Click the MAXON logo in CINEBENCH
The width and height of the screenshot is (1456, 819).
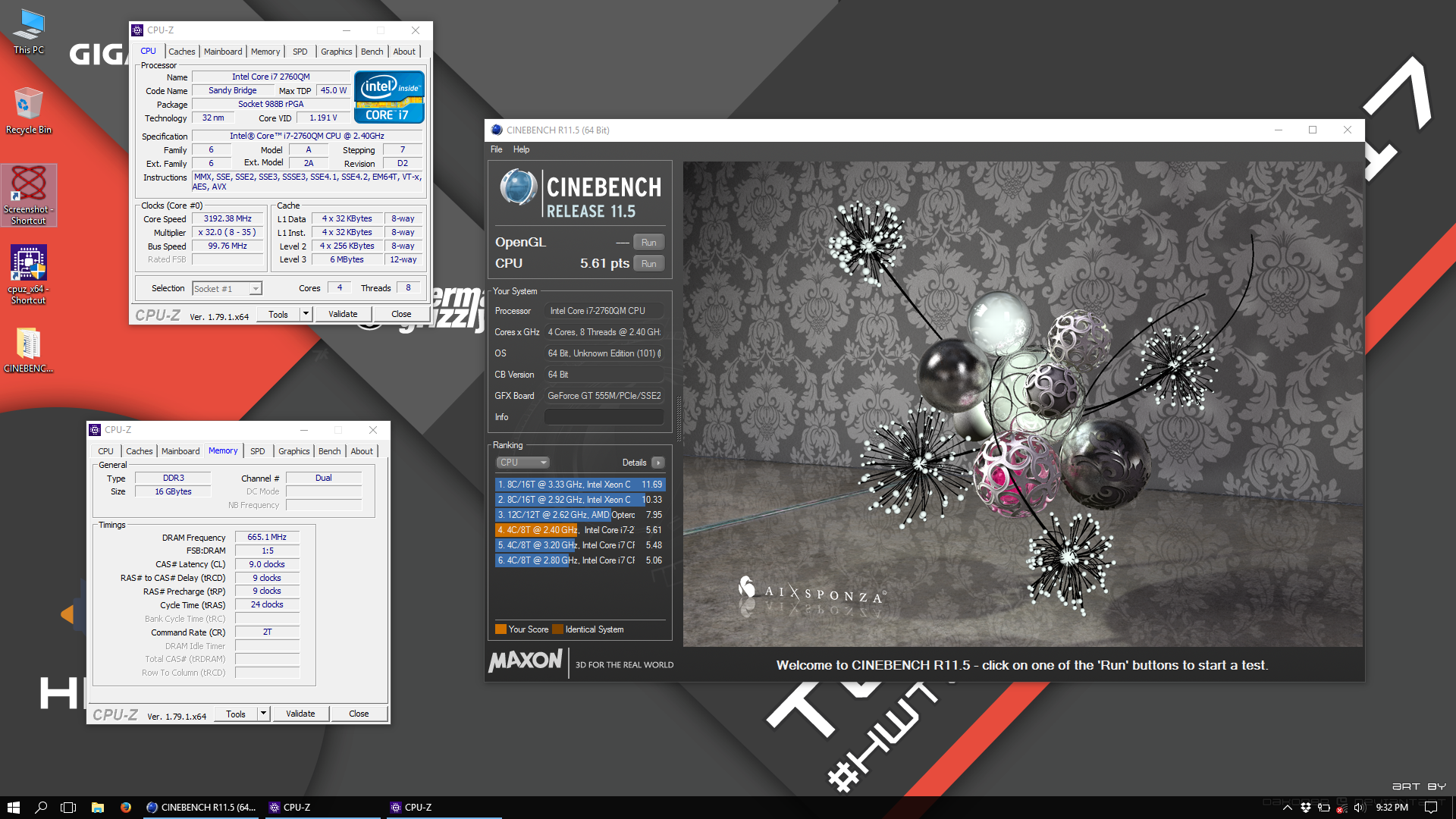526,661
